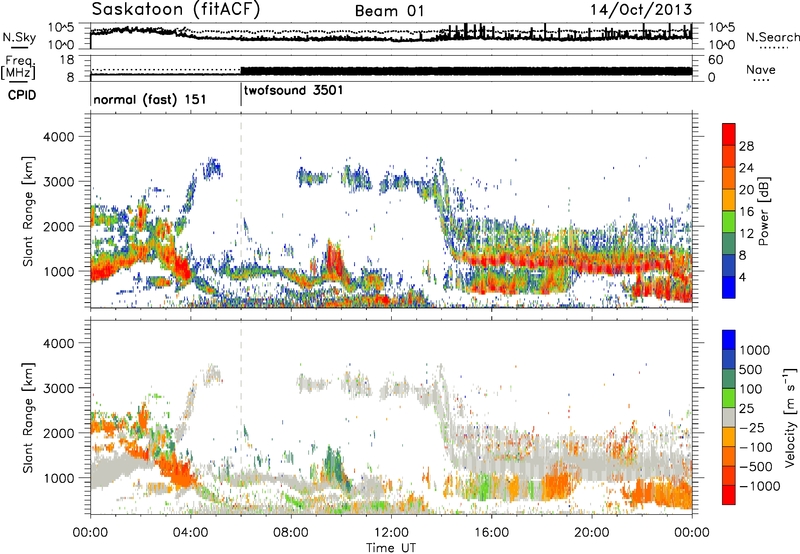Click the frequency axis value 18

[x=67, y=60]
